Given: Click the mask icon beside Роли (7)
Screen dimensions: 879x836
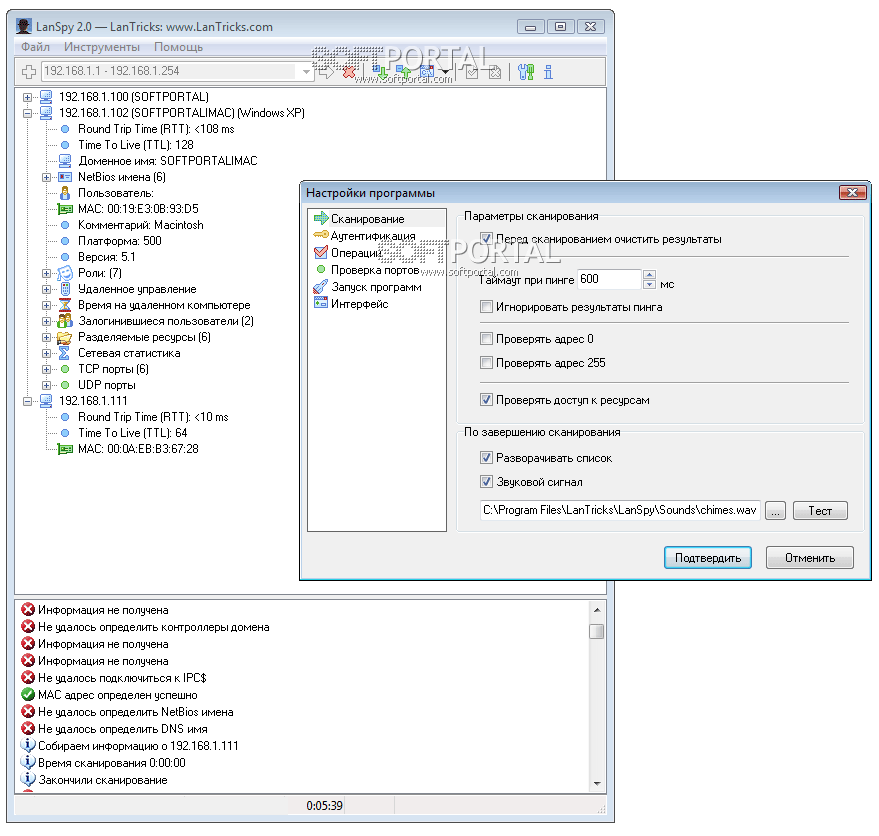Looking at the screenshot, I should click(65, 273).
